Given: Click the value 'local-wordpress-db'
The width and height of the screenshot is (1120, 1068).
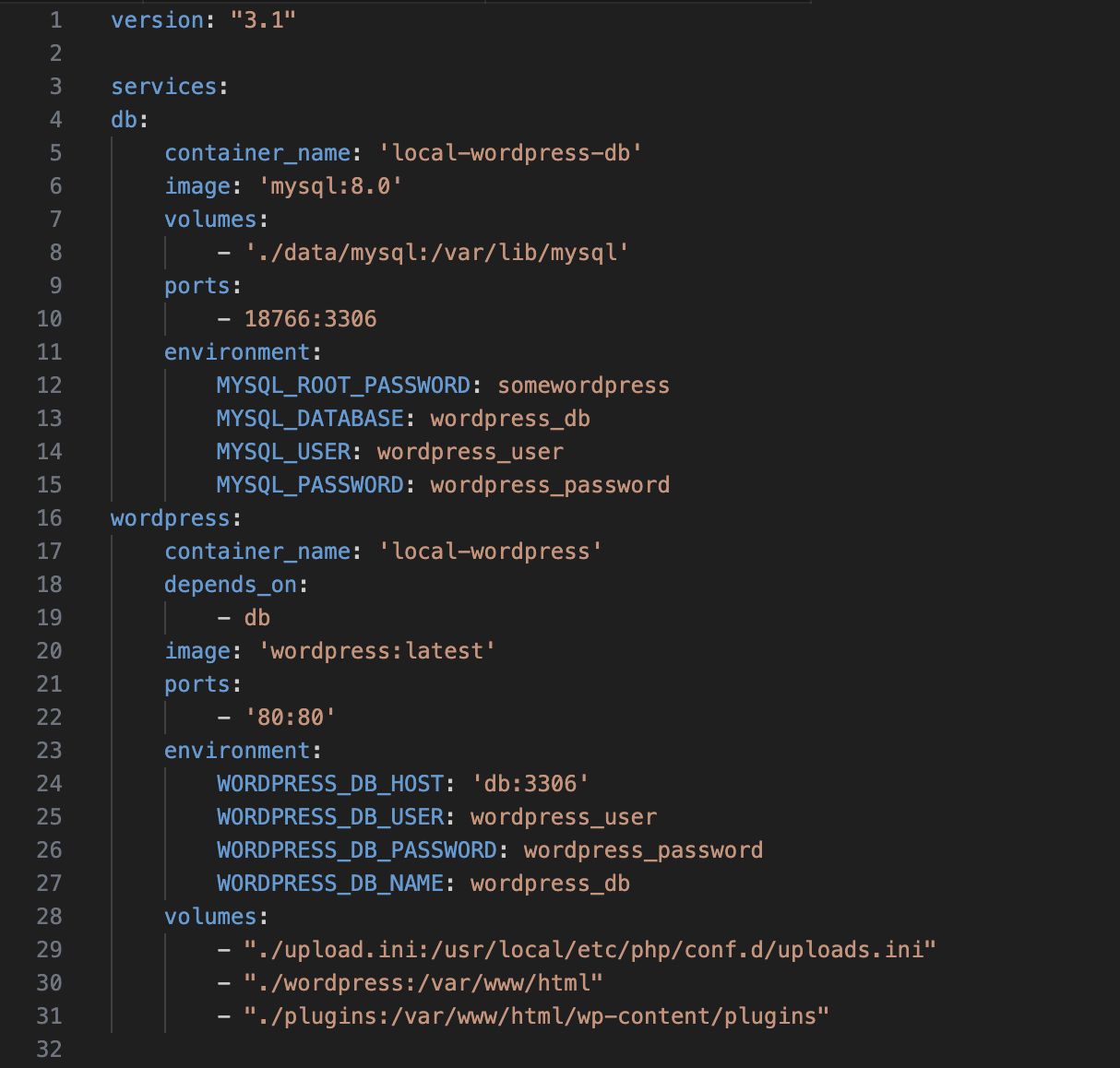Looking at the screenshot, I should [x=510, y=153].
